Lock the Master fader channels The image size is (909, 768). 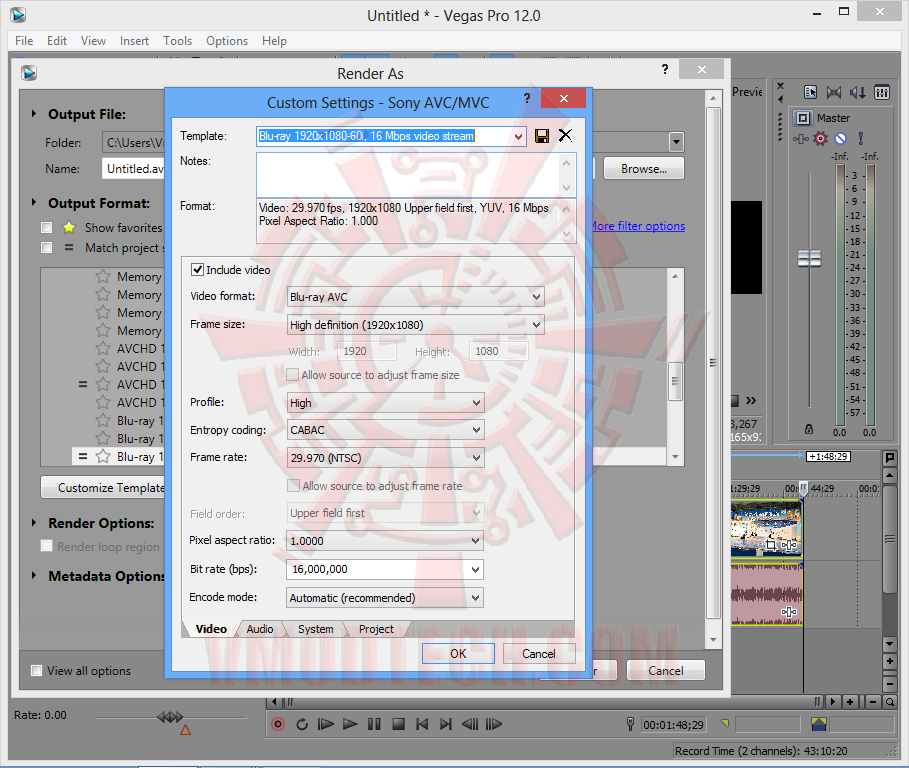click(809, 430)
